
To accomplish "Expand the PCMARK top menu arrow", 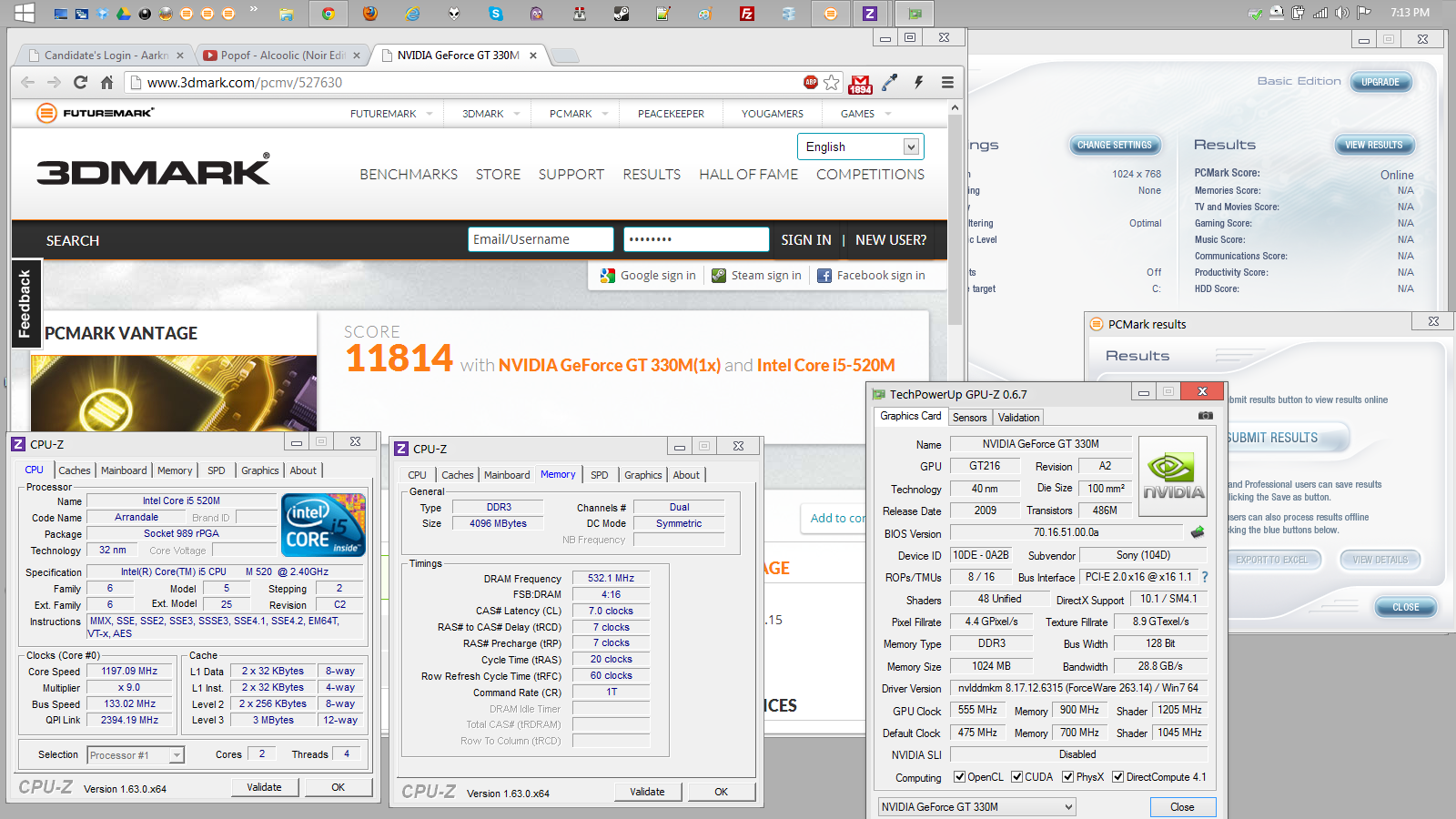I will point(604,114).
